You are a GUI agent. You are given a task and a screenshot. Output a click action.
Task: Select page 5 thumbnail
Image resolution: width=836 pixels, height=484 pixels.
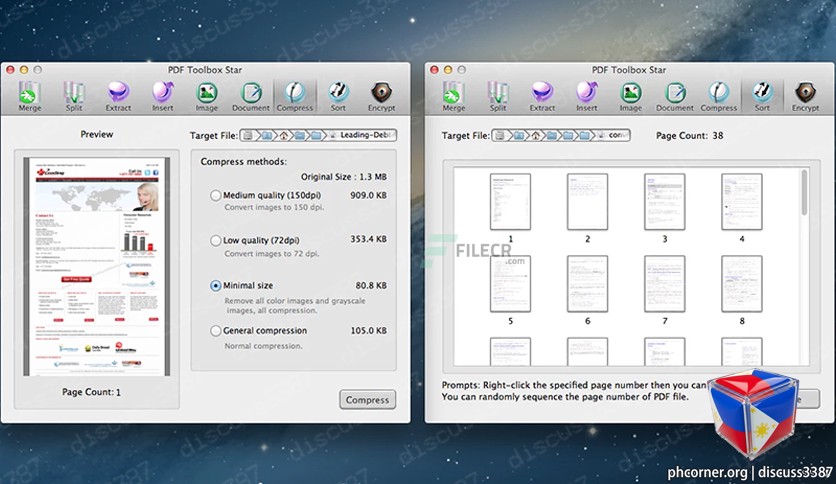[x=510, y=284]
